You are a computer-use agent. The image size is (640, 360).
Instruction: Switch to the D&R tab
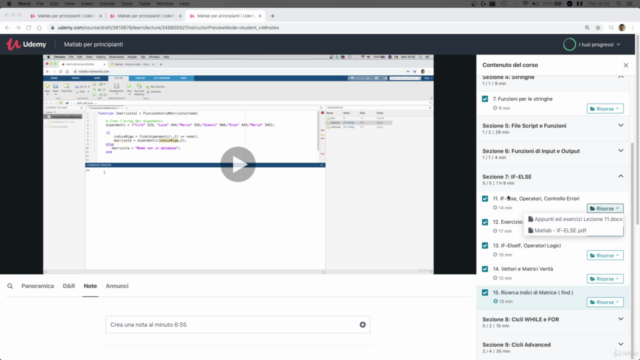[x=69, y=286]
